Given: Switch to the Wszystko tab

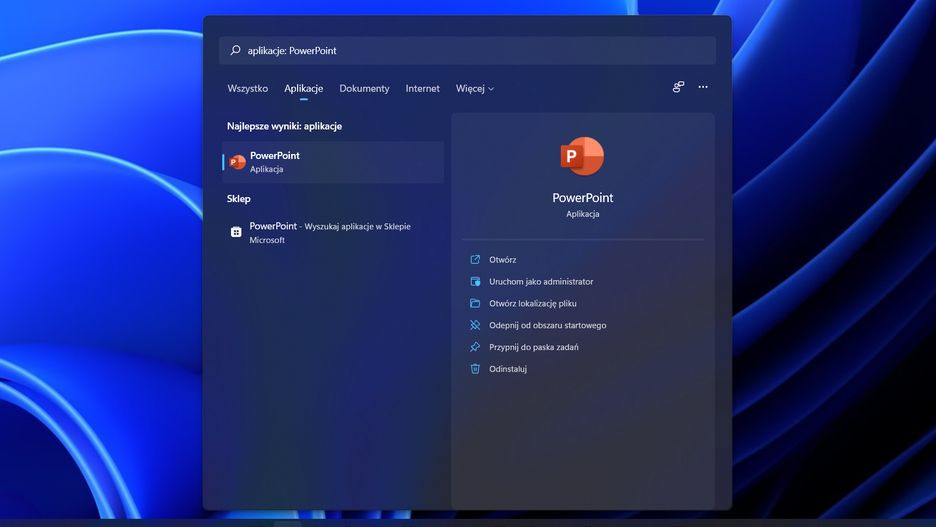Looking at the screenshot, I should 248,88.
